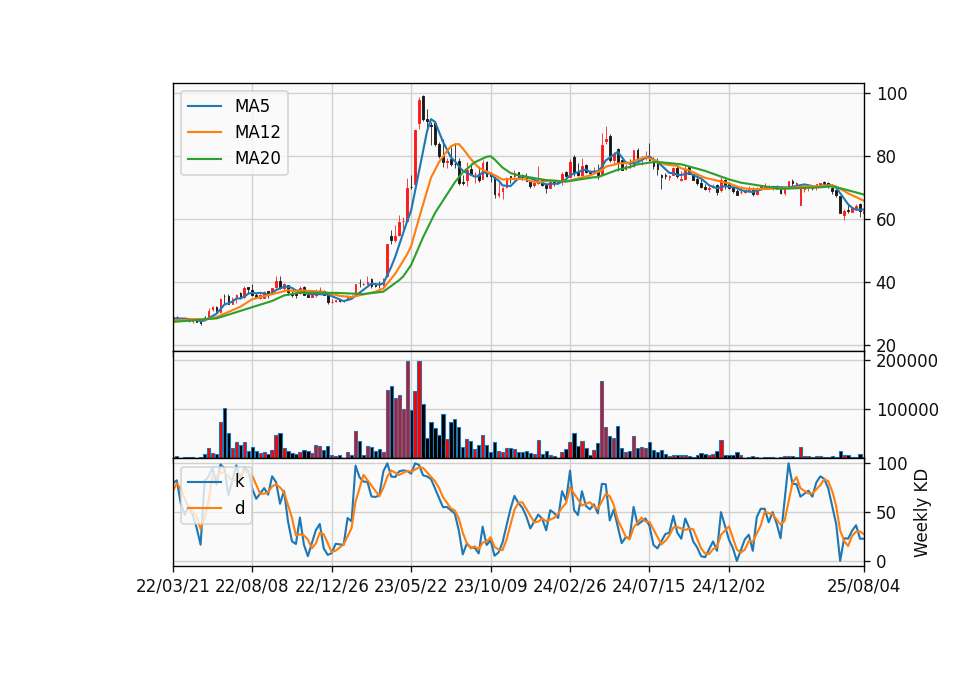This screenshot has height=690, width=960.
Task: Click the 24/07/15 date tick label
Action: pyautogui.click(x=649, y=586)
